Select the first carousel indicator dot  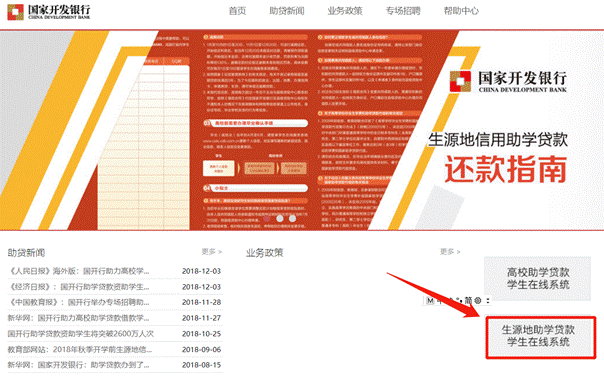click(267, 218)
